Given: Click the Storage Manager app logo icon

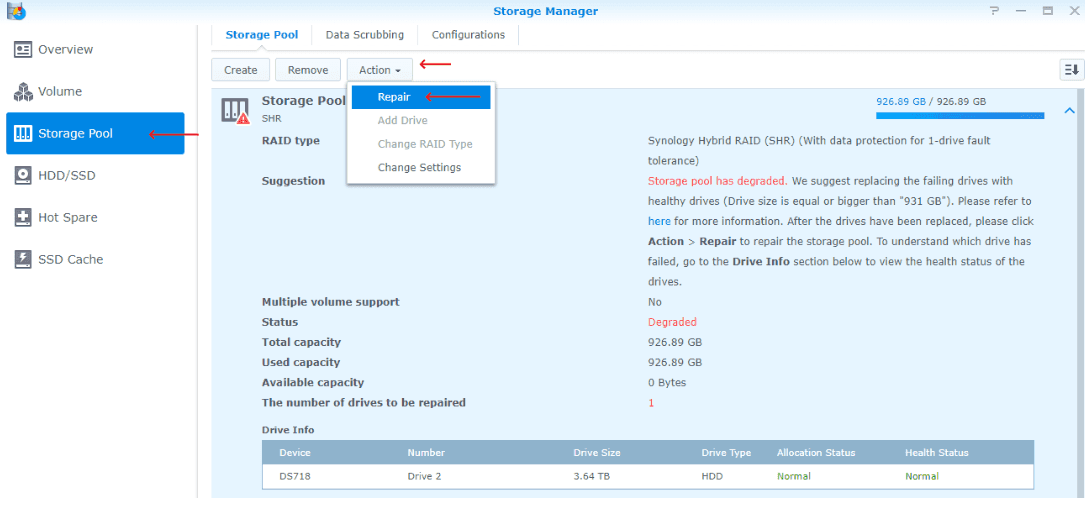Looking at the screenshot, I should pos(14,10).
